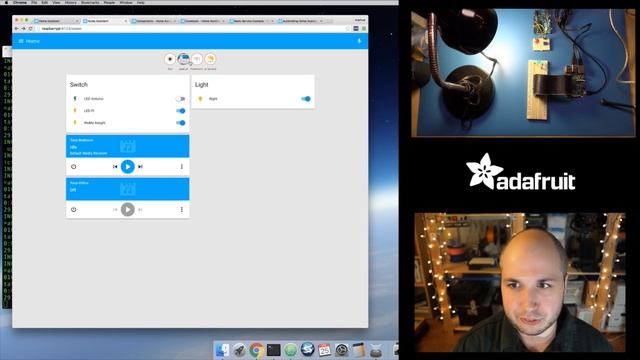
Task: Select the first sun state badge
Action: click(x=170, y=59)
